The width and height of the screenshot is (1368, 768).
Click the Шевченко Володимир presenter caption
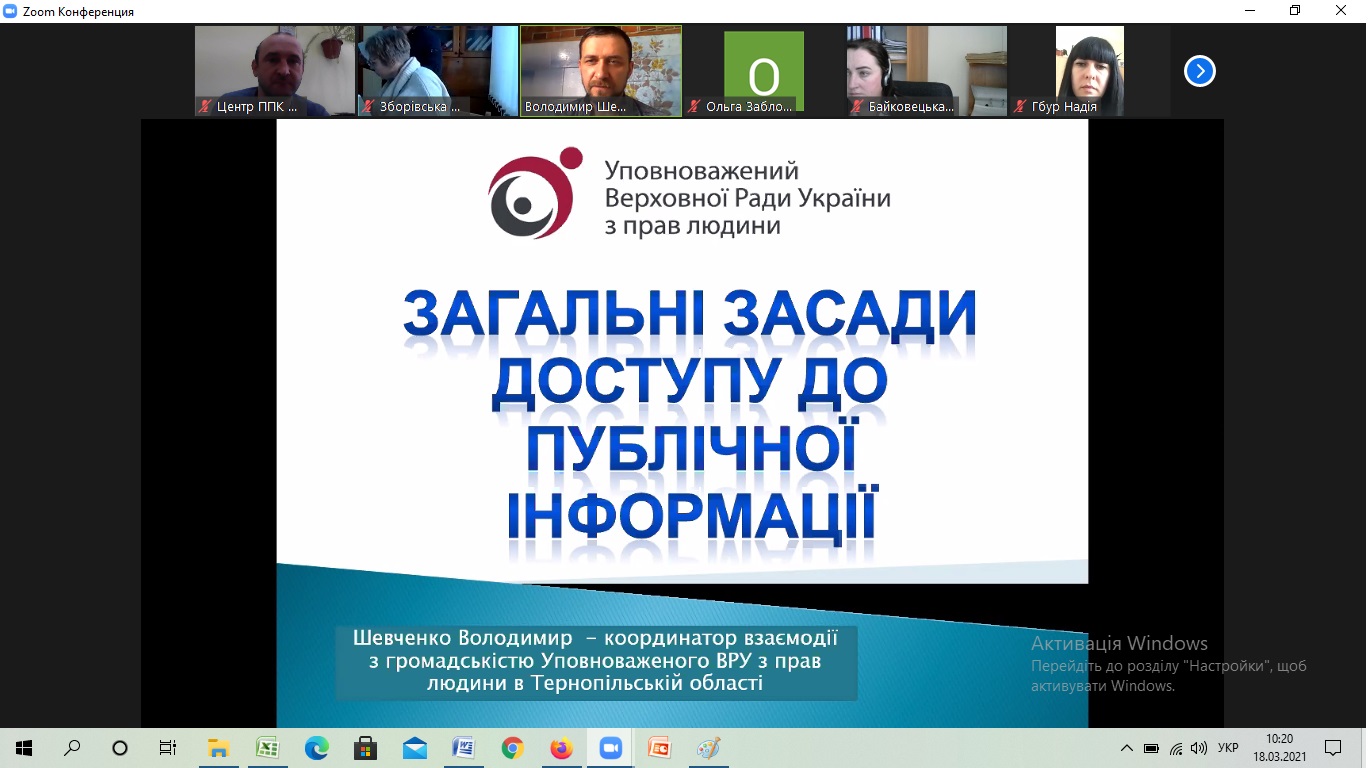pyautogui.click(x=596, y=661)
